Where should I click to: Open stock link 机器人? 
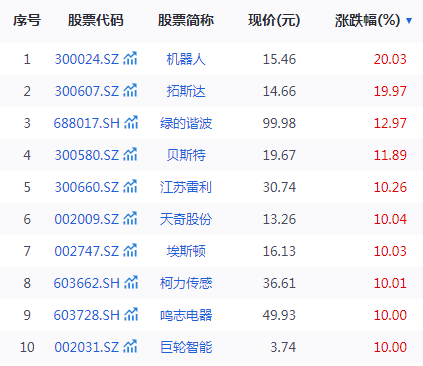pyautogui.click(x=186, y=59)
